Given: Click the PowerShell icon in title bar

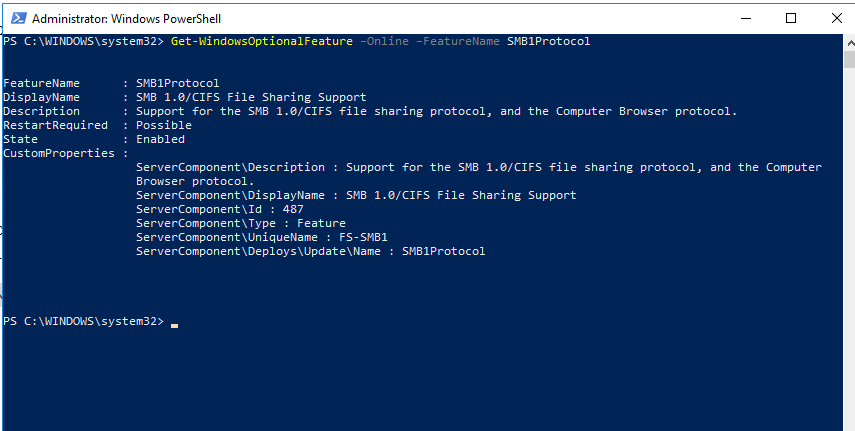Looking at the screenshot, I should point(15,17).
